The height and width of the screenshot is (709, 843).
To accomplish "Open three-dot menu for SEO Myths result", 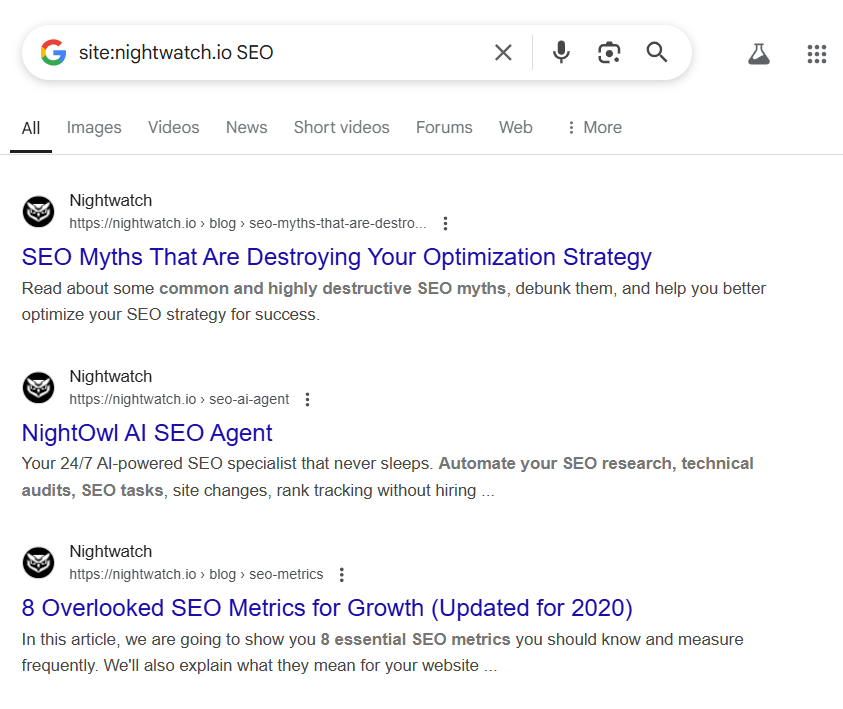I will pos(445,223).
